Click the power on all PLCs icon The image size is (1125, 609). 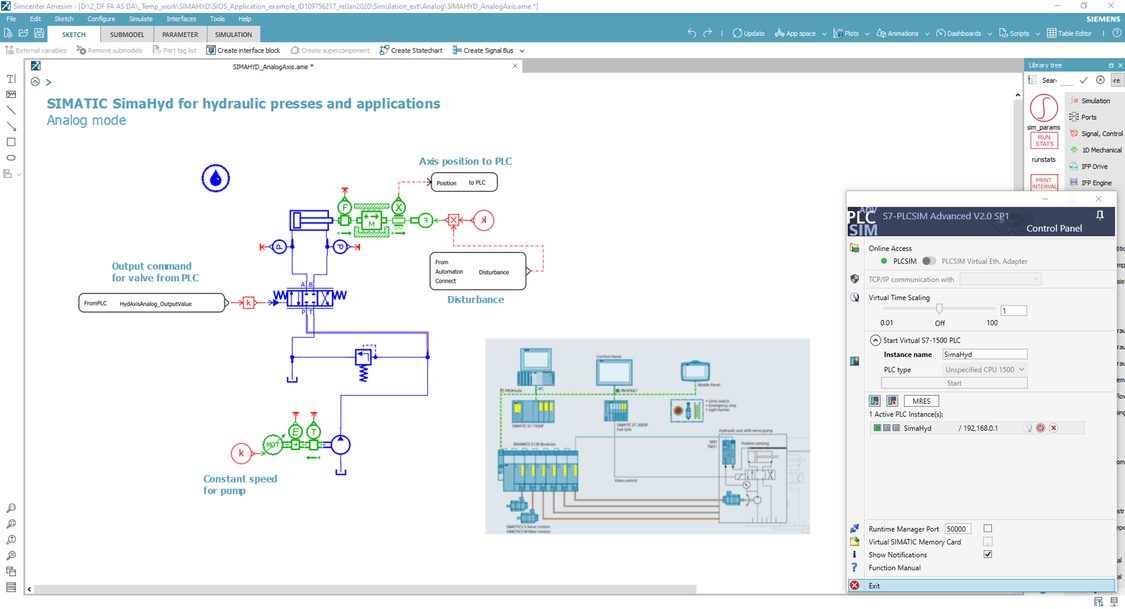coord(875,401)
